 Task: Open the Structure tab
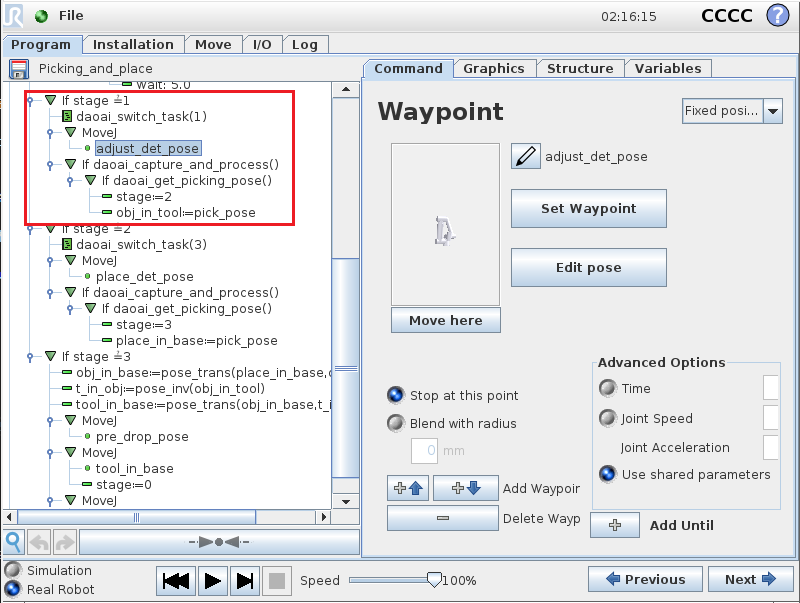tap(580, 68)
